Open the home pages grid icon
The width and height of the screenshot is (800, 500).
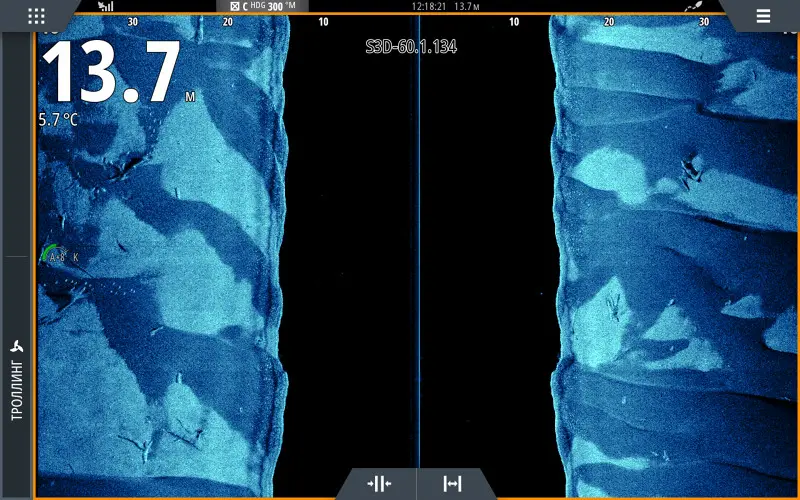tap(36, 16)
